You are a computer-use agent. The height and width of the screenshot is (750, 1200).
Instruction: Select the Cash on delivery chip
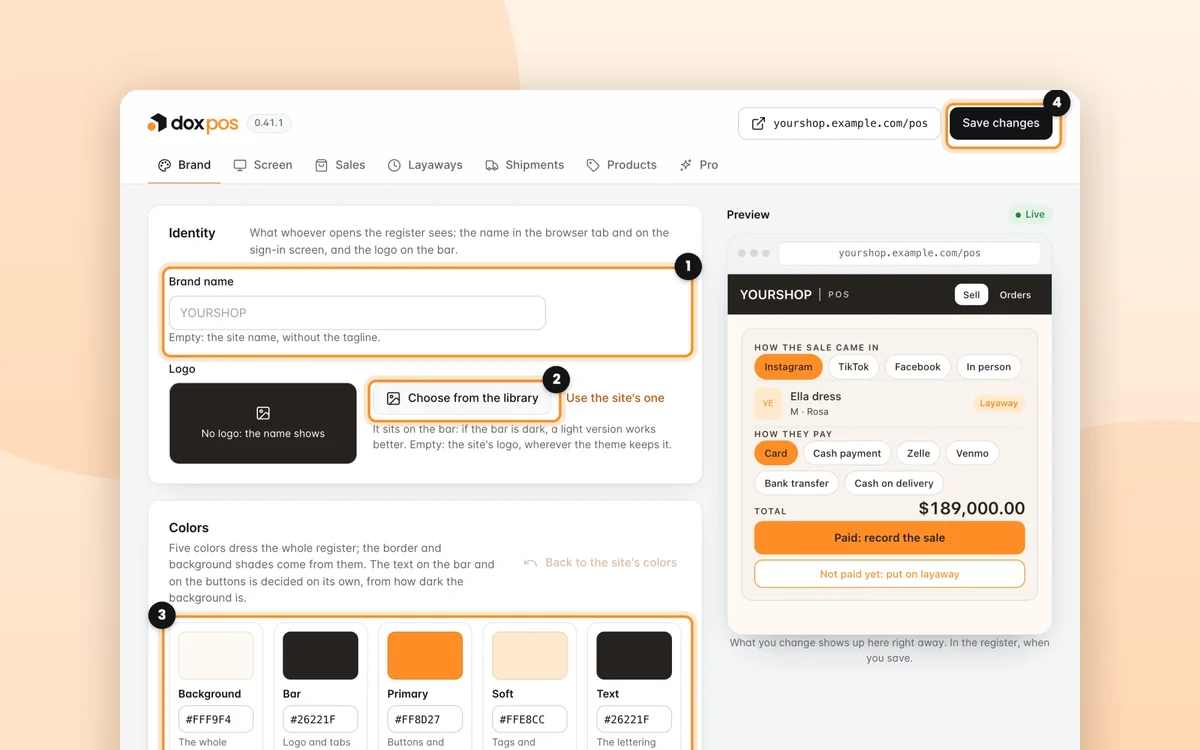(x=894, y=483)
